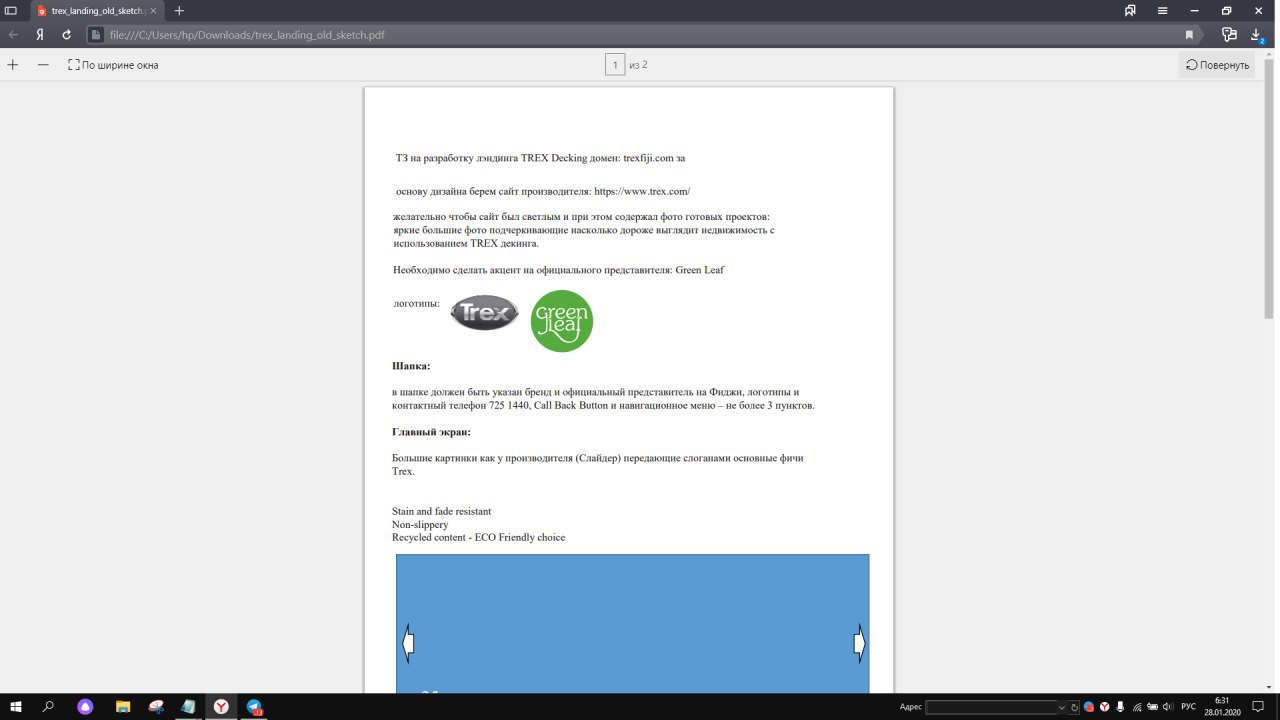
Task: Click the 'логотипы:' label
Action: [x=417, y=303]
